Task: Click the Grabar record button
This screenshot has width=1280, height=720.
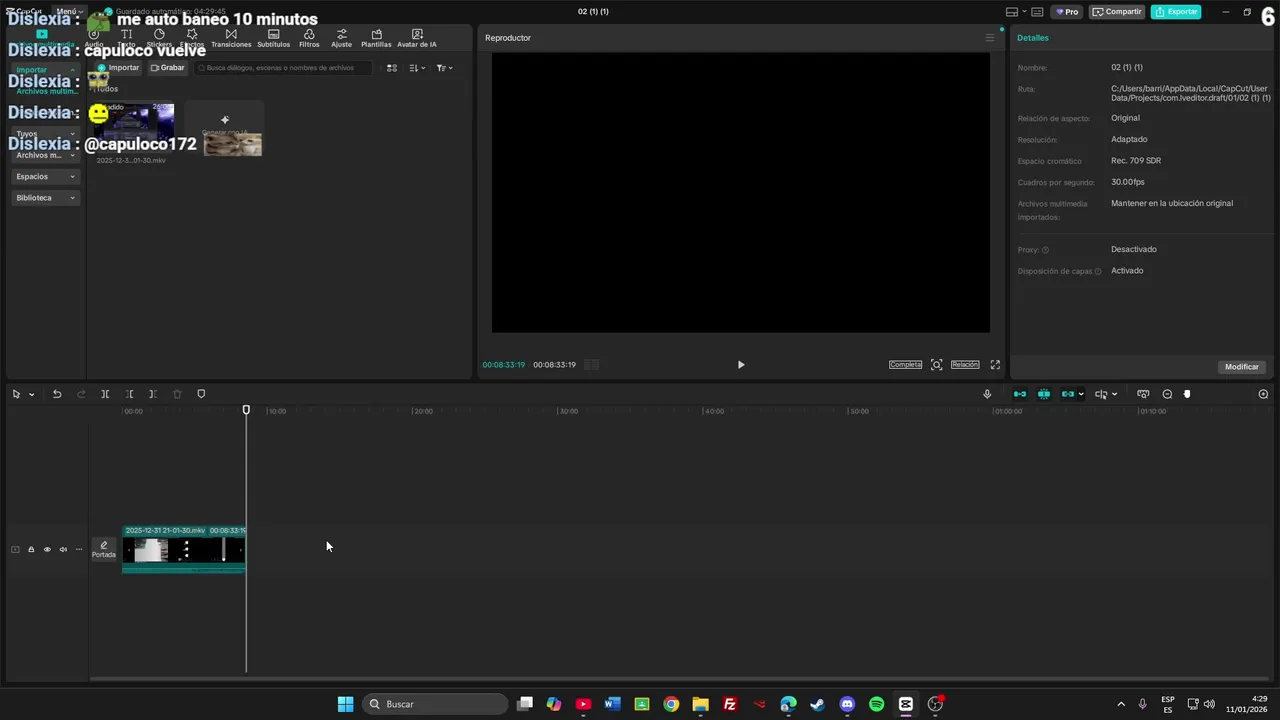Action: click(167, 68)
